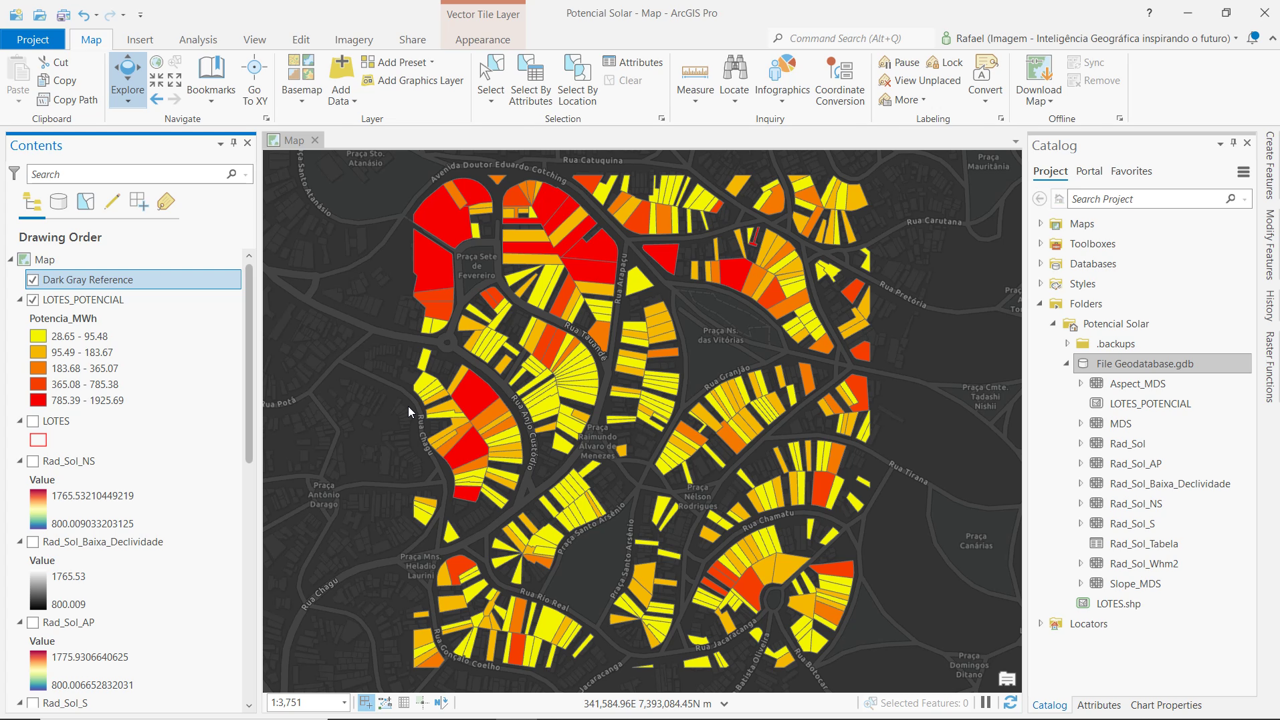Hide the Dark Gray Reference layer
This screenshot has width=1280, height=720.
coord(33,279)
